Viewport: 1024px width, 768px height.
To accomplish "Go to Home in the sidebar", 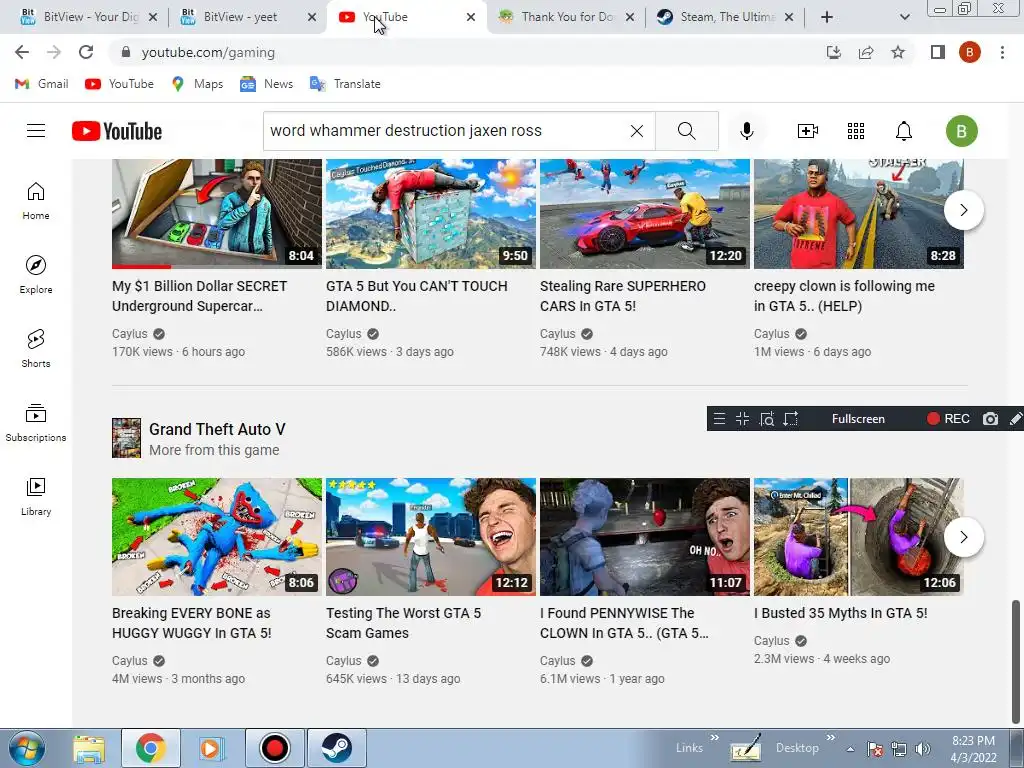I will tap(36, 201).
